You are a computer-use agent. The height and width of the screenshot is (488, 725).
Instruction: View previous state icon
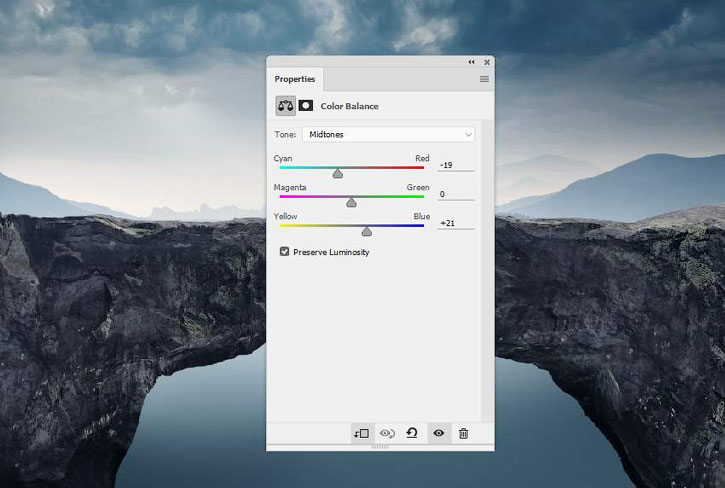click(x=387, y=433)
